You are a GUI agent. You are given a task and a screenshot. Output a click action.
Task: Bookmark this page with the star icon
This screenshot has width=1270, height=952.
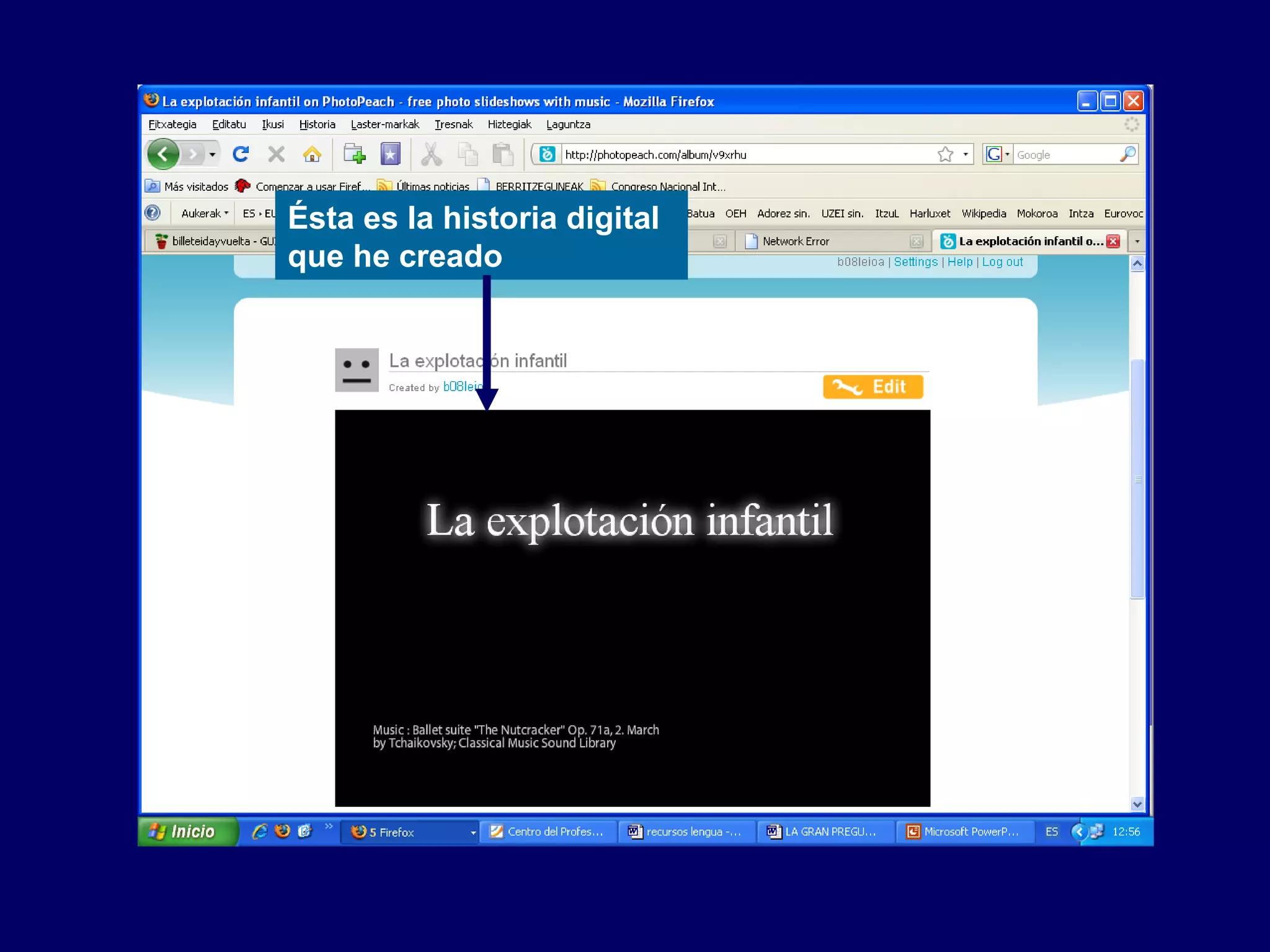click(945, 154)
